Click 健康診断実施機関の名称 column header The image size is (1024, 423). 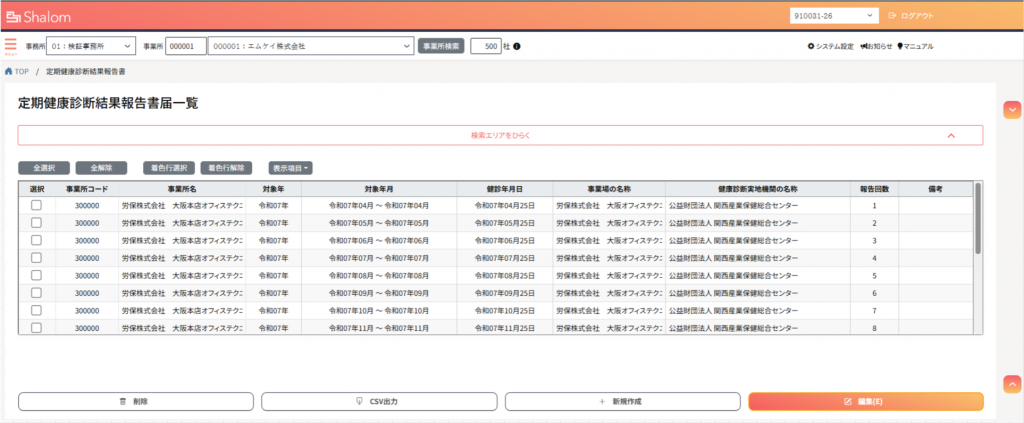click(758, 189)
